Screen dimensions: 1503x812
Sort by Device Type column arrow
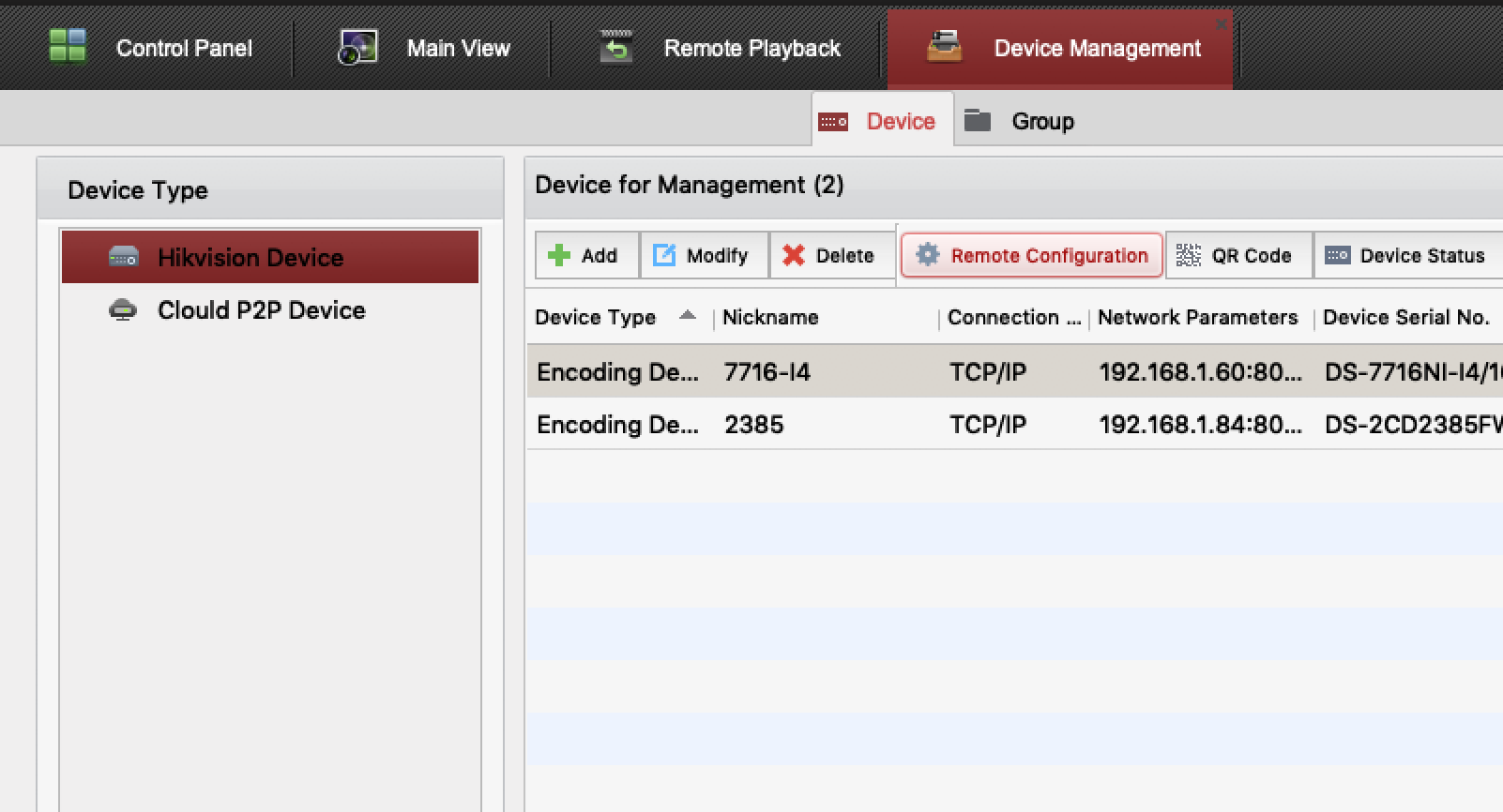coord(688,316)
